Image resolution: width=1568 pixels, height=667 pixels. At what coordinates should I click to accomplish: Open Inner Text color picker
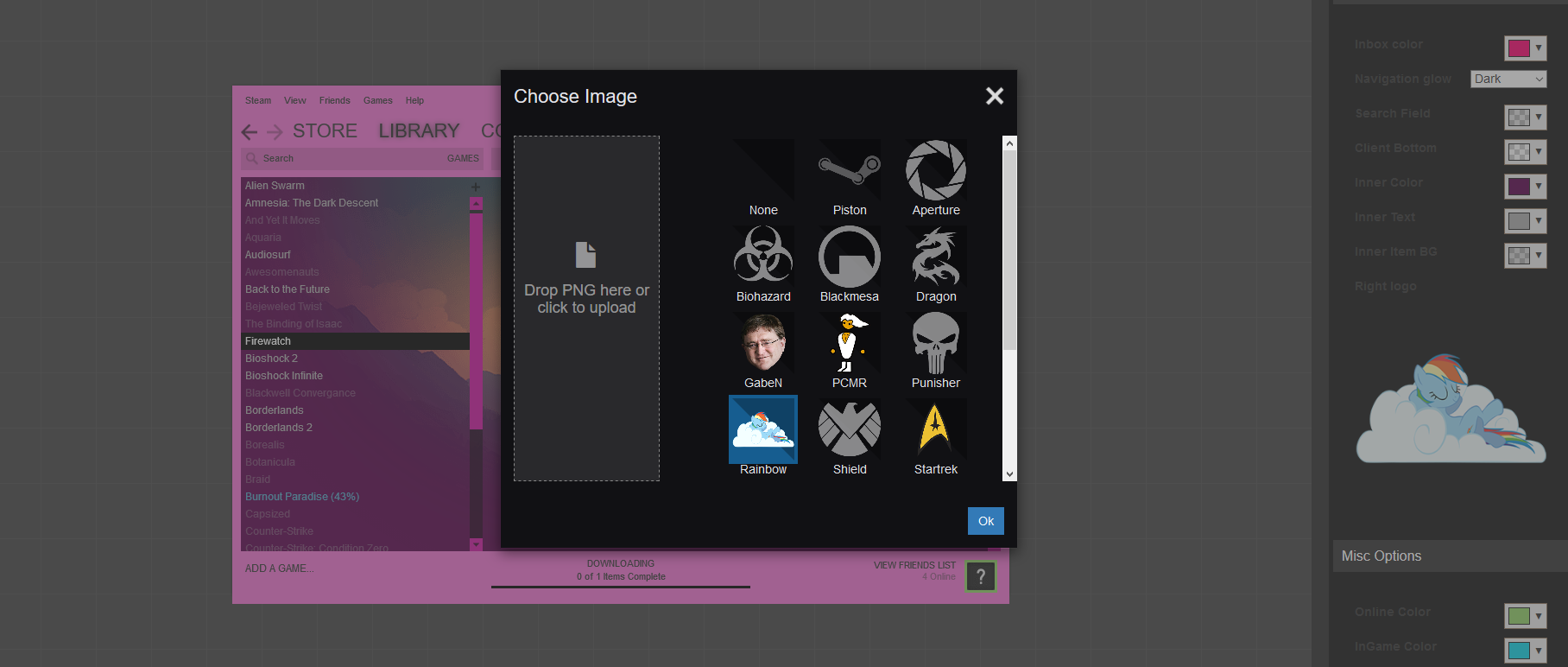(x=1525, y=220)
